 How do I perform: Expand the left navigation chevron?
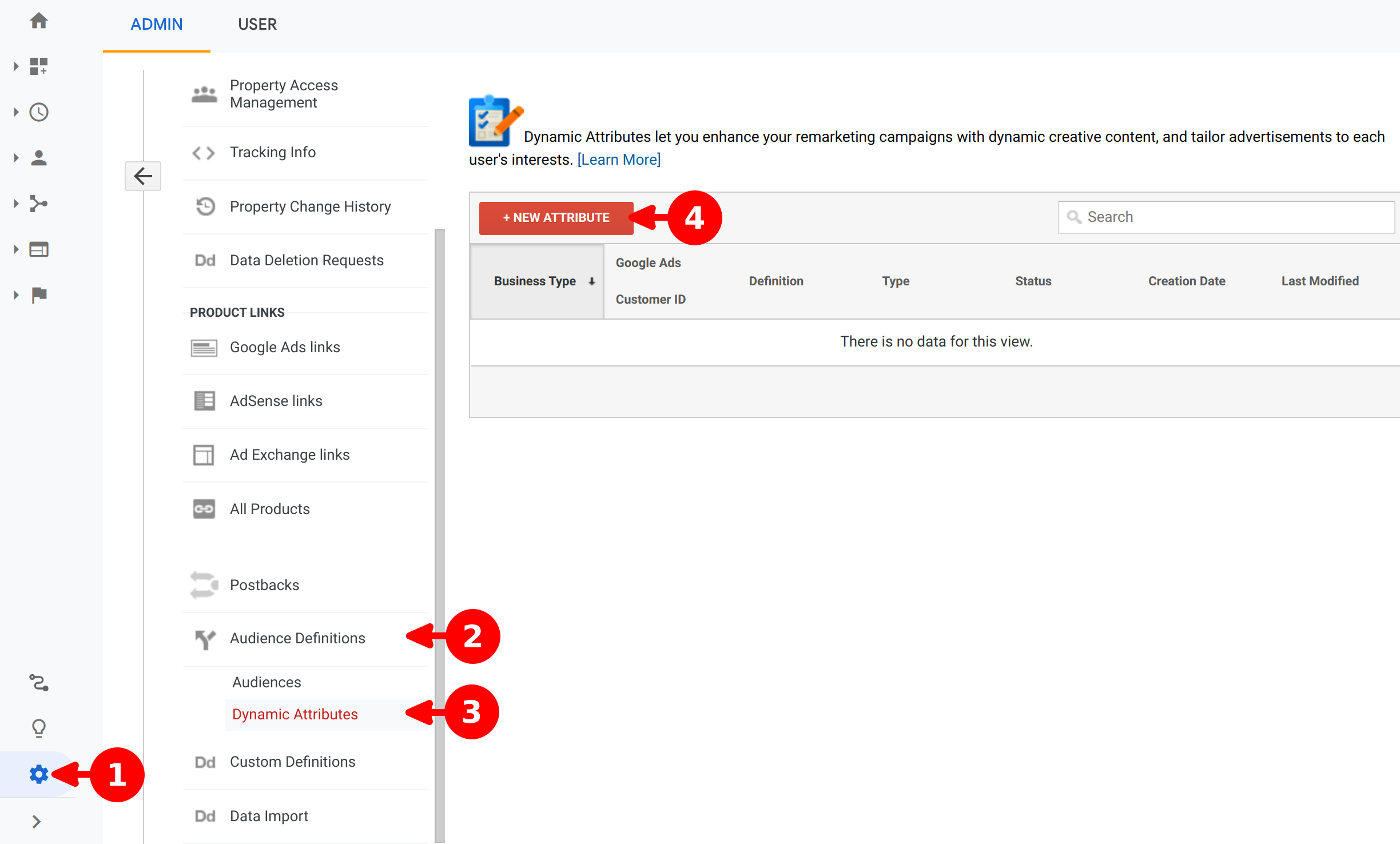click(37, 822)
